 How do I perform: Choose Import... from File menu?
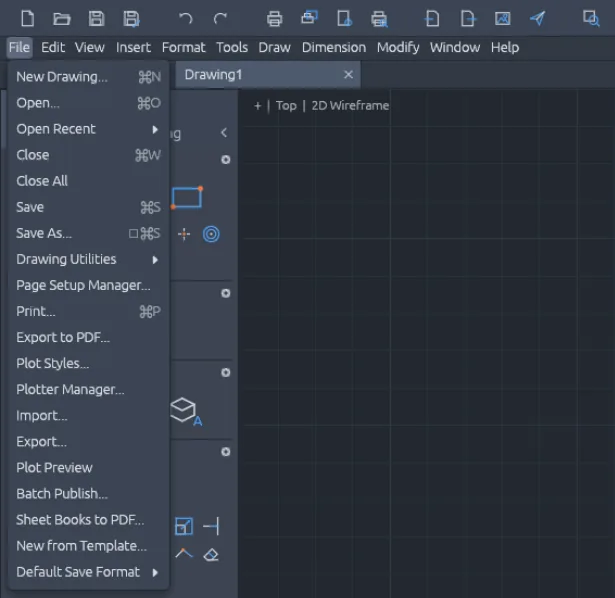click(x=88, y=415)
